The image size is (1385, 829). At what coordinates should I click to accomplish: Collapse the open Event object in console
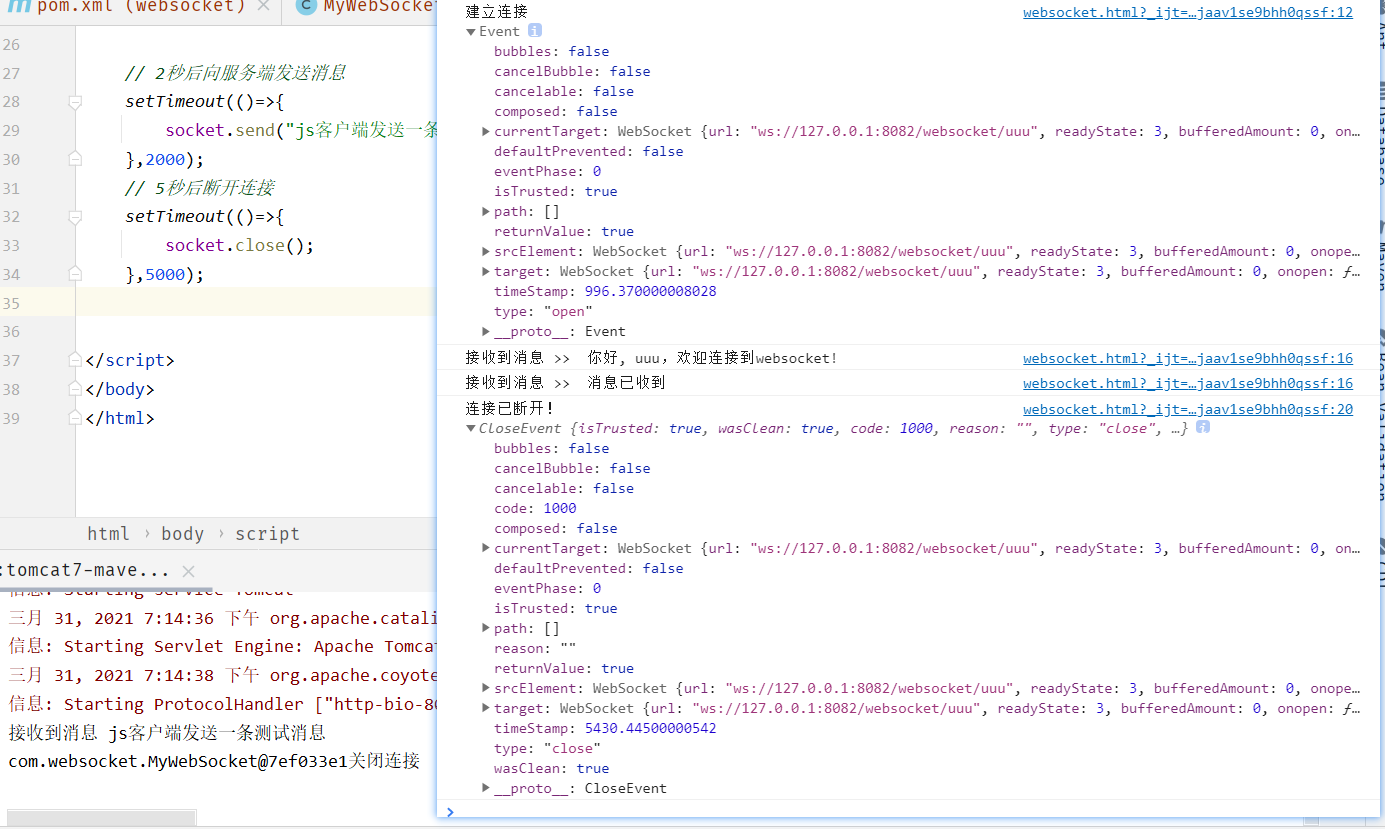471,32
